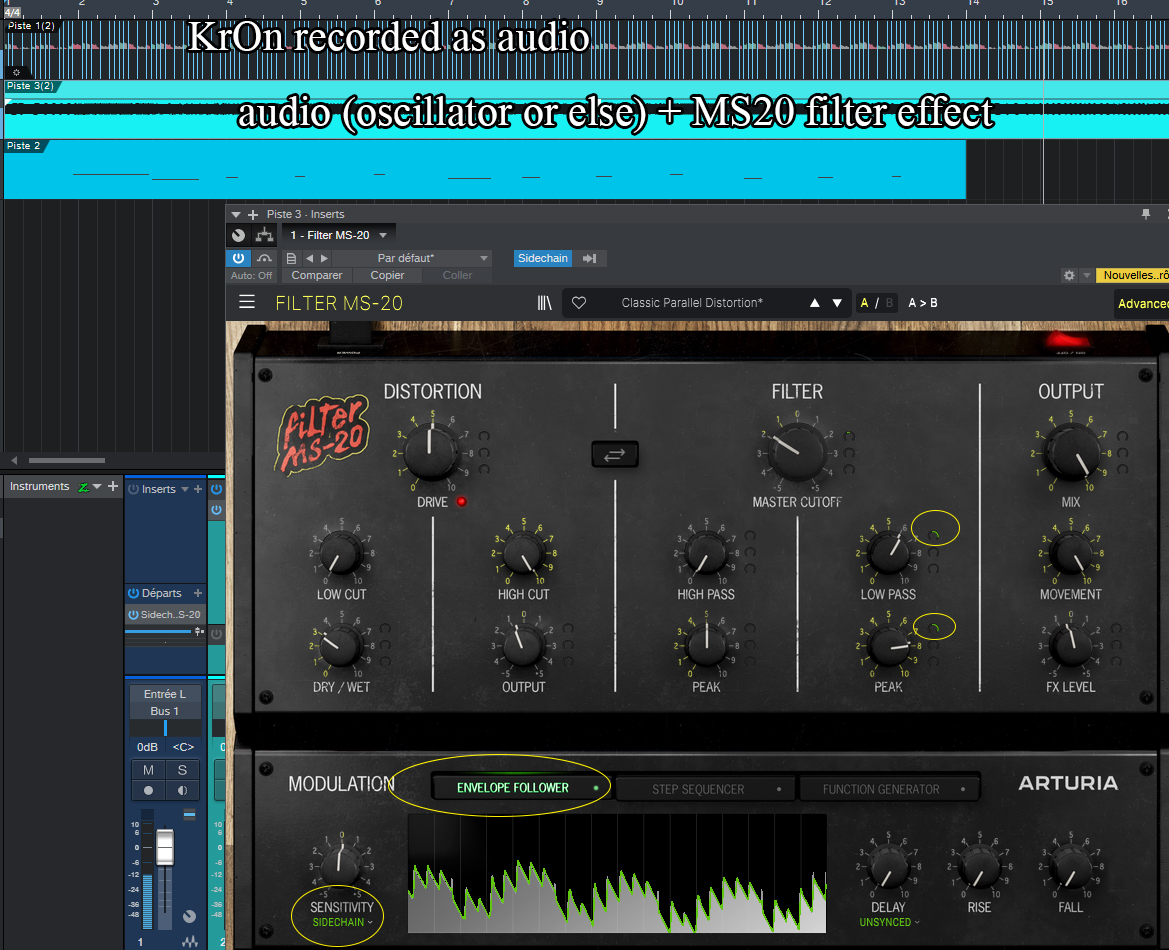This screenshot has width=1169, height=950.
Task: Copy settings with A > B button
Action: [x=922, y=303]
